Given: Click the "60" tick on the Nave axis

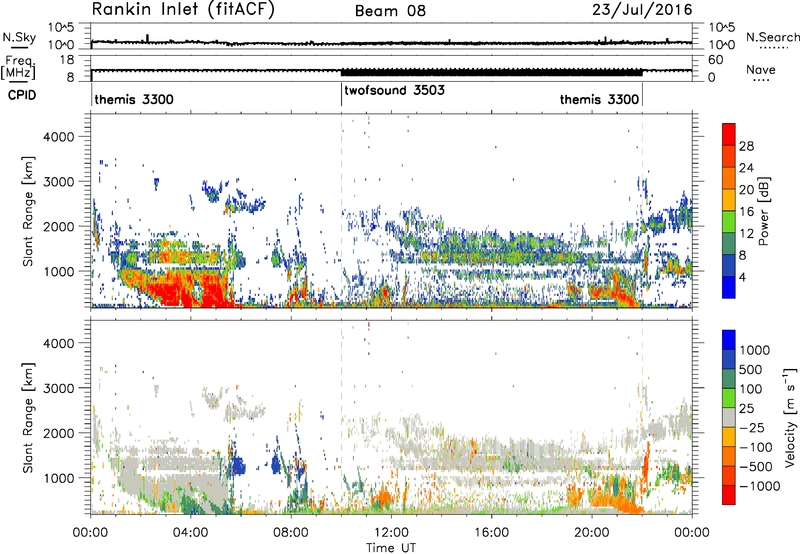Looking at the screenshot, I should point(715,60).
